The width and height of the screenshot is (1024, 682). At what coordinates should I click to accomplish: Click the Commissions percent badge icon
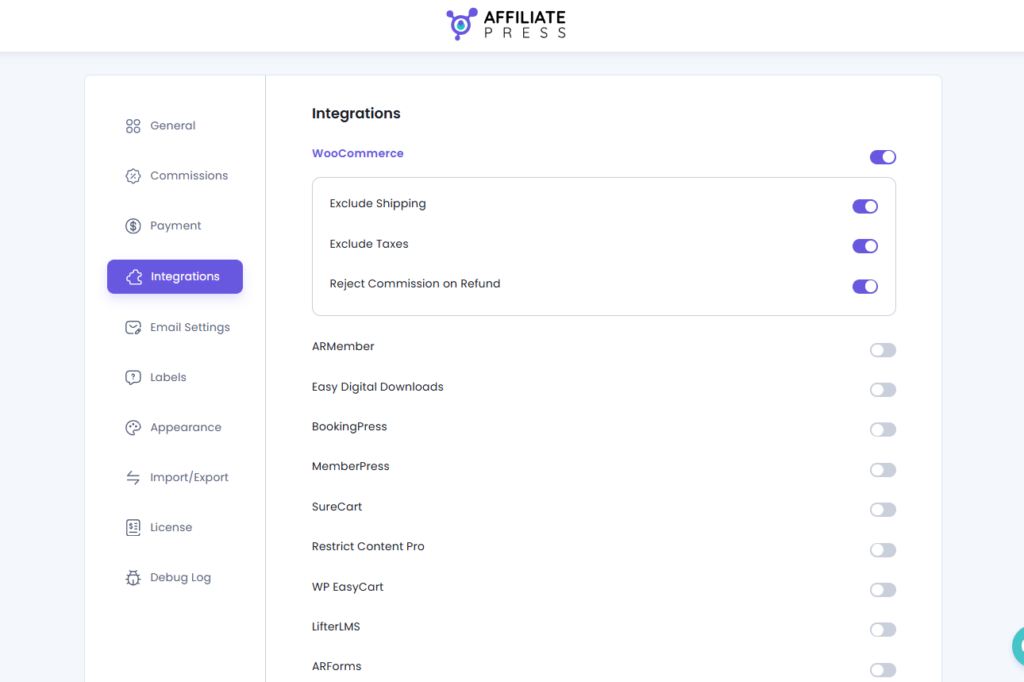pos(133,176)
